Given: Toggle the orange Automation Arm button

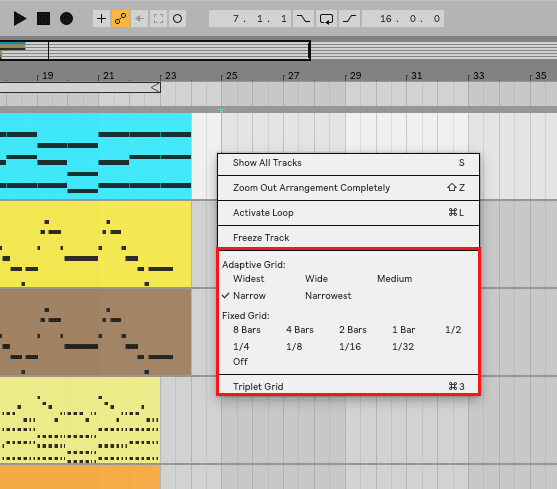Looking at the screenshot, I should pos(121,18).
